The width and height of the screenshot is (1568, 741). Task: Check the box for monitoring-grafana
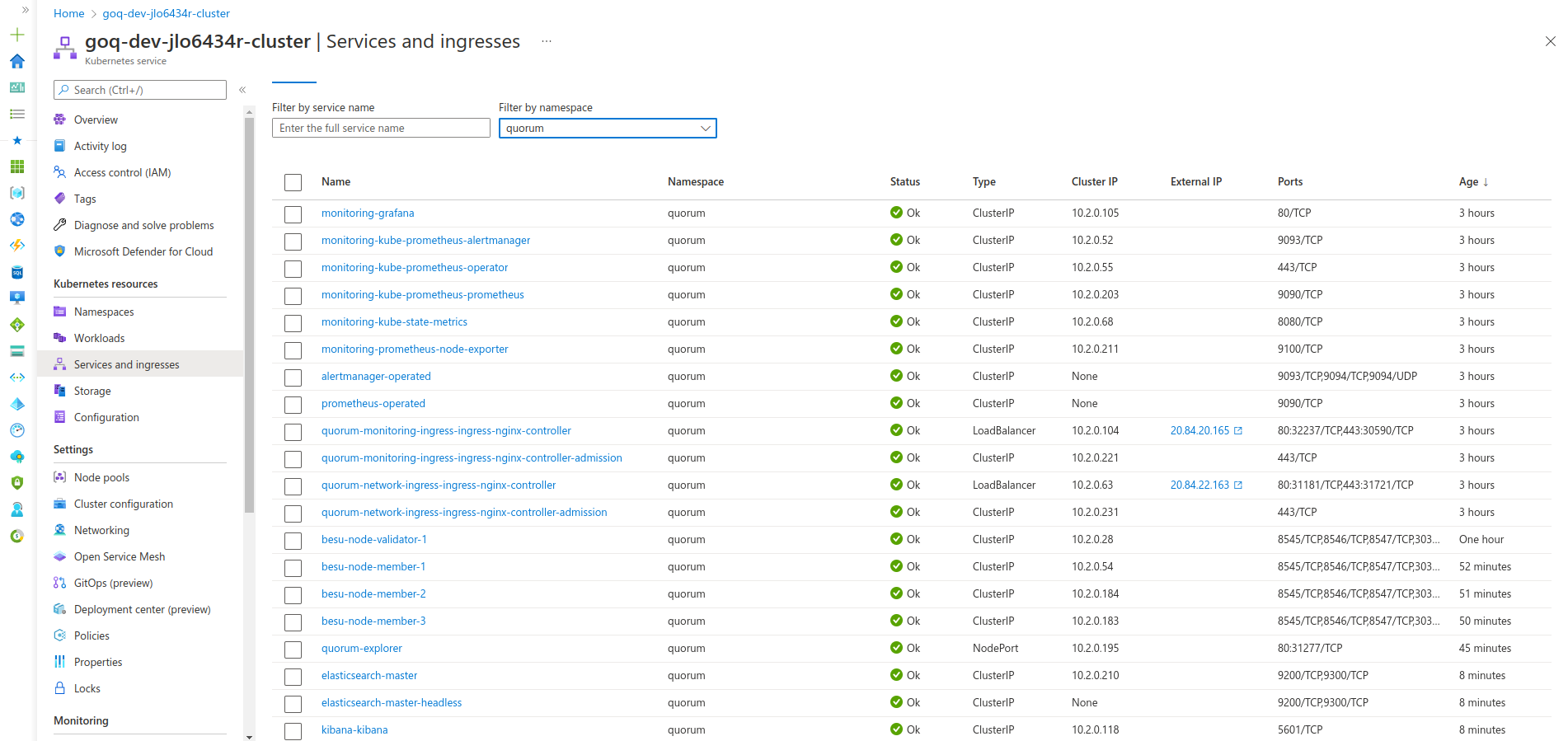(293, 214)
